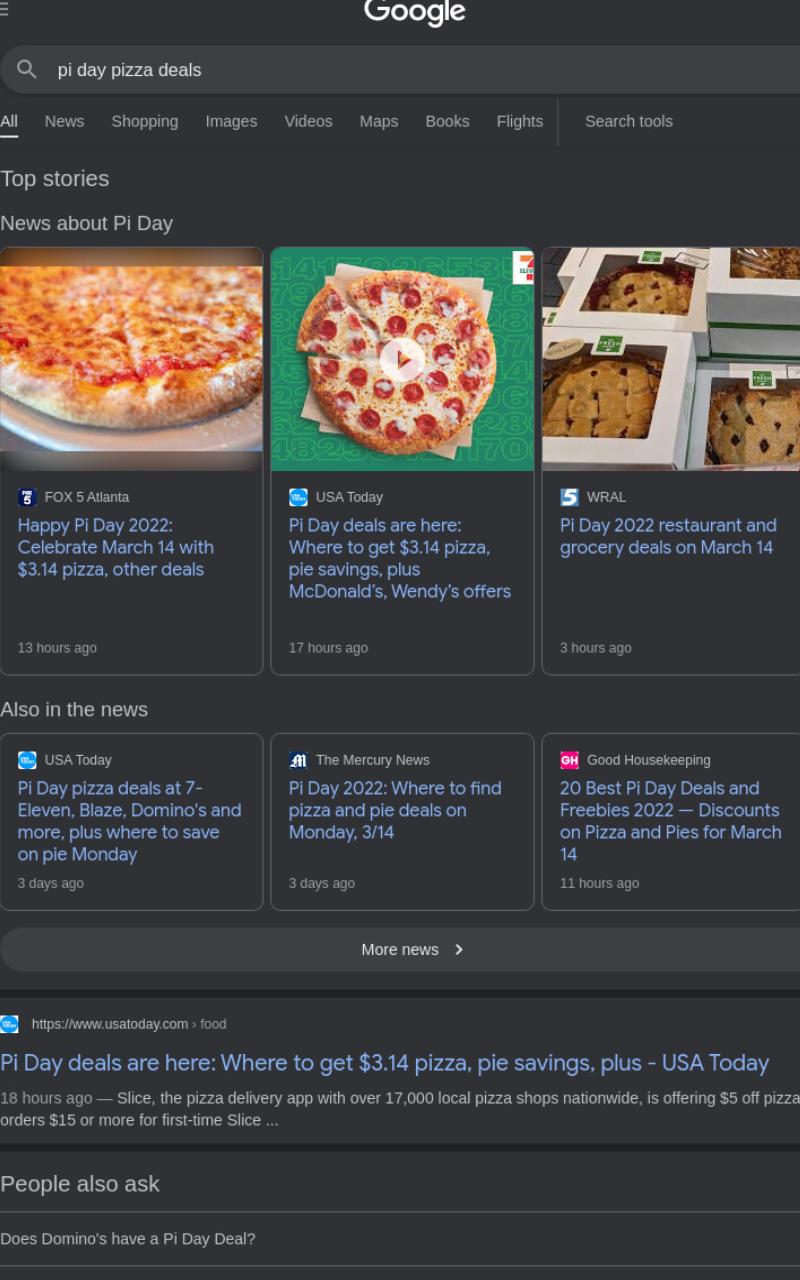This screenshot has width=800, height=1280.
Task: Click the Top stories heading
Action: (x=55, y=179)
